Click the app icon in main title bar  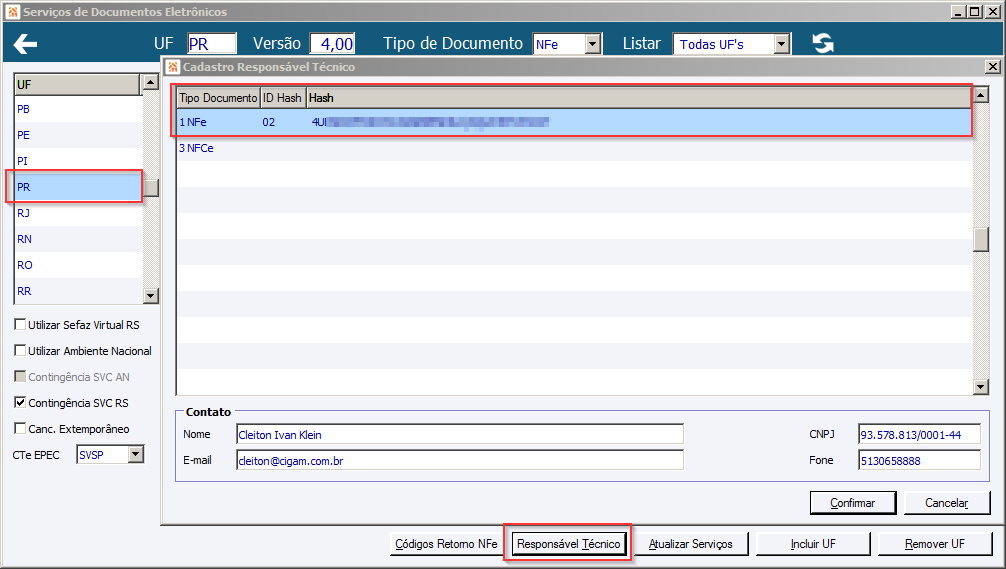12,12
